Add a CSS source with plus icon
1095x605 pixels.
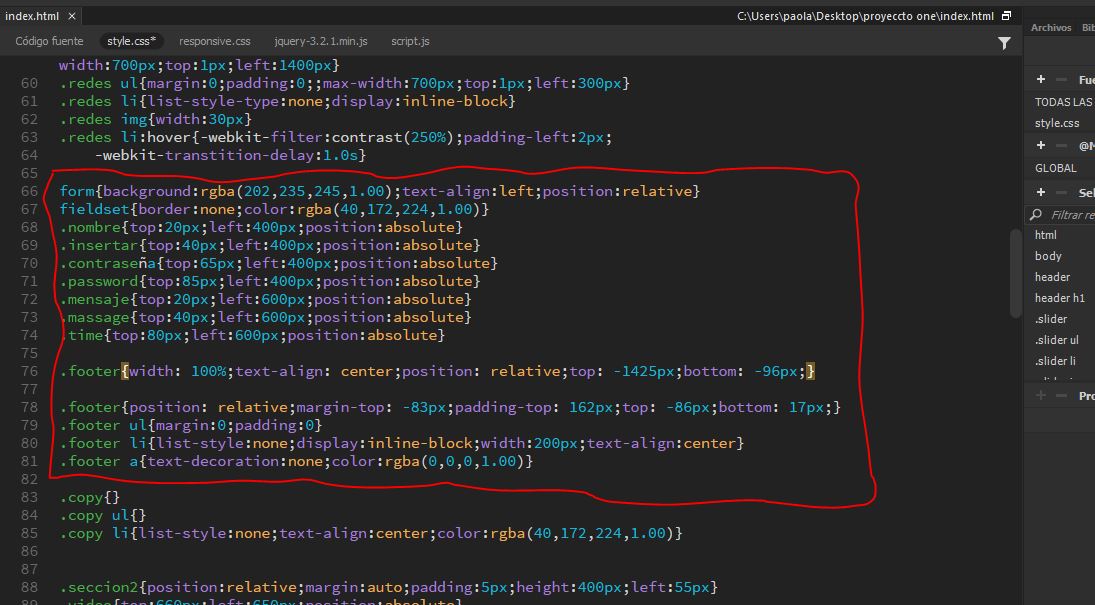point(1041,80)
